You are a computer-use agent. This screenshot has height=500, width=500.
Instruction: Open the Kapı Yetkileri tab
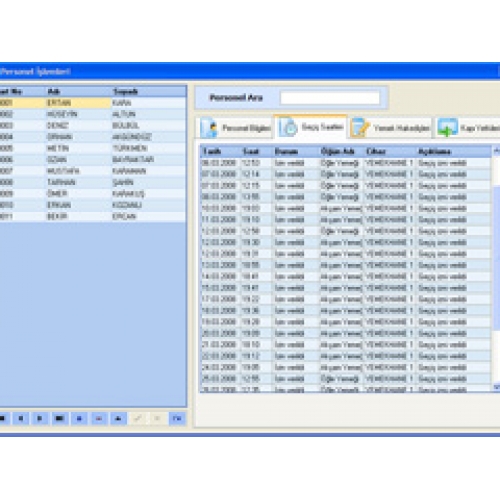(x=468, y=128)
